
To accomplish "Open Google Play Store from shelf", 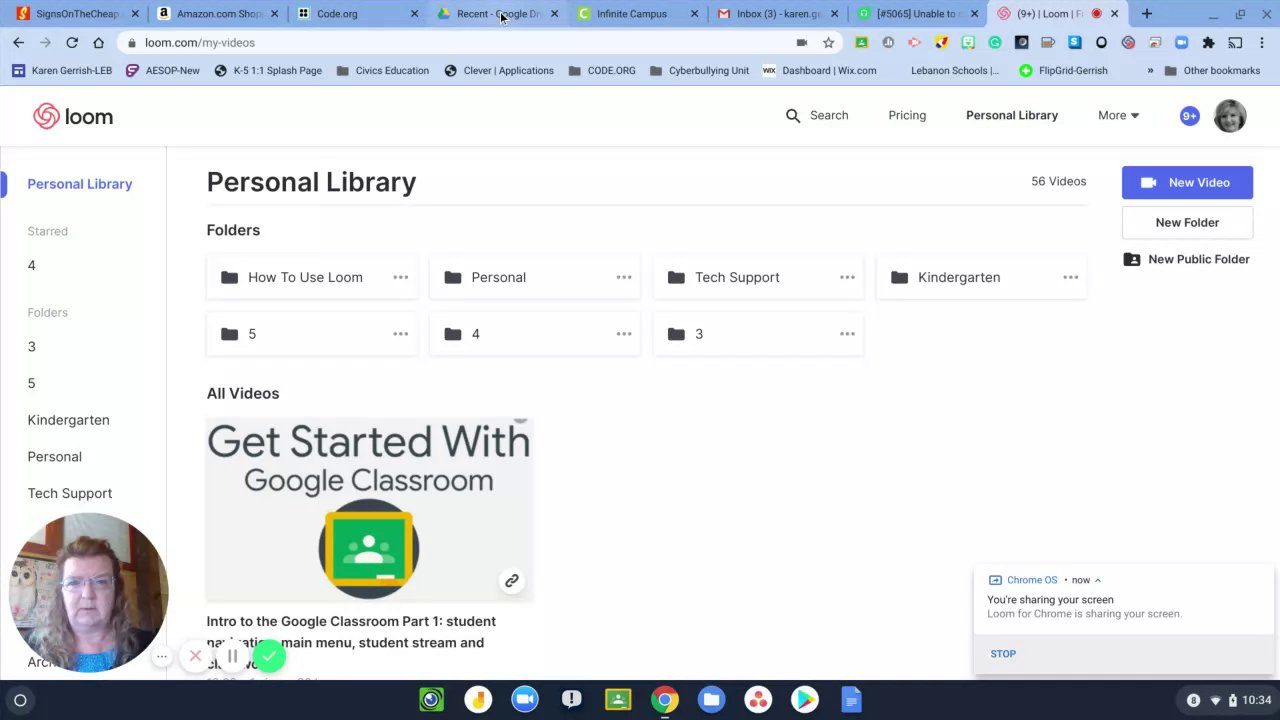I will click(x=805, y=700).
